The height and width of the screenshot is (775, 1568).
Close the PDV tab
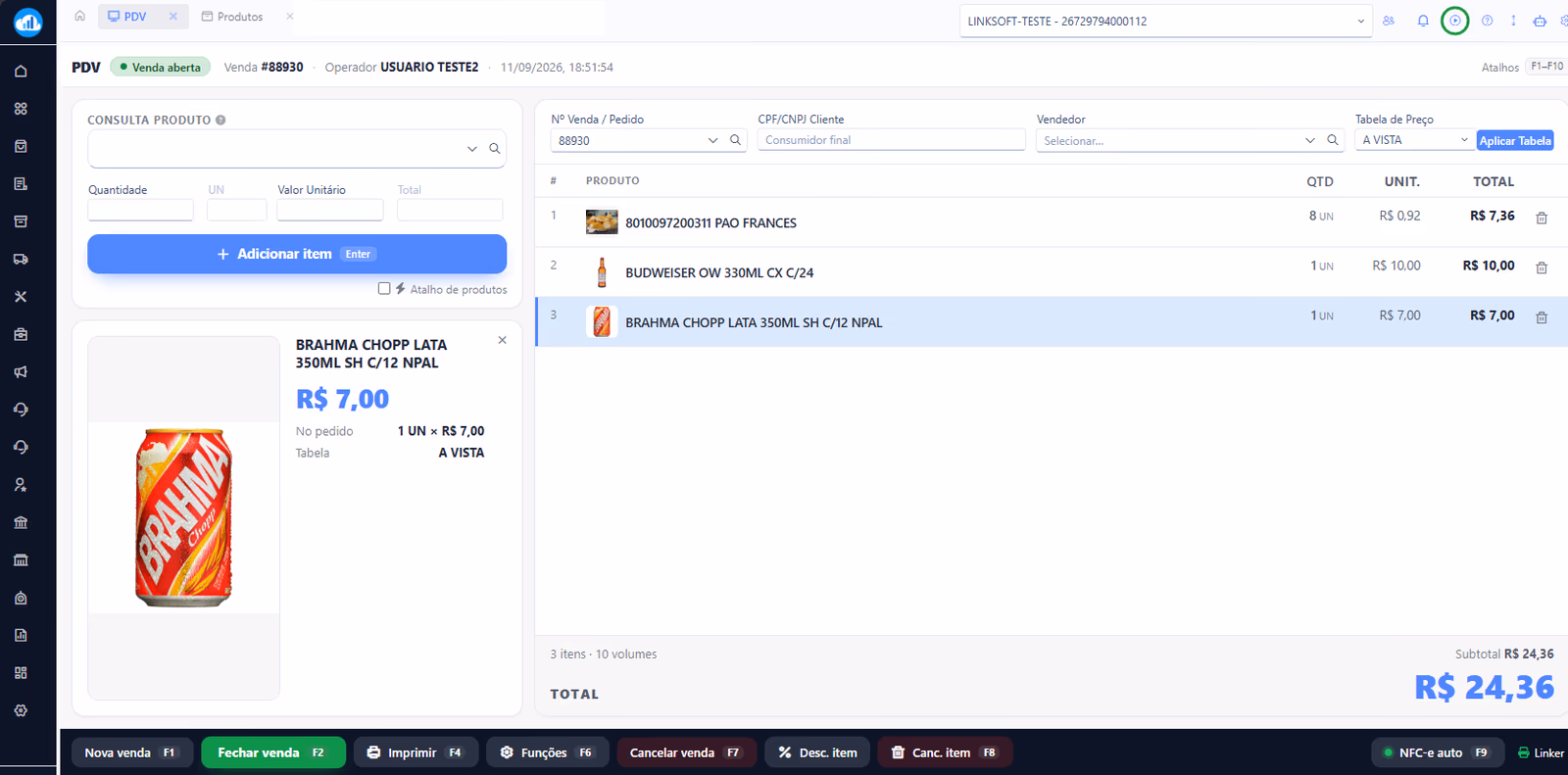click(x=173, y=16)
